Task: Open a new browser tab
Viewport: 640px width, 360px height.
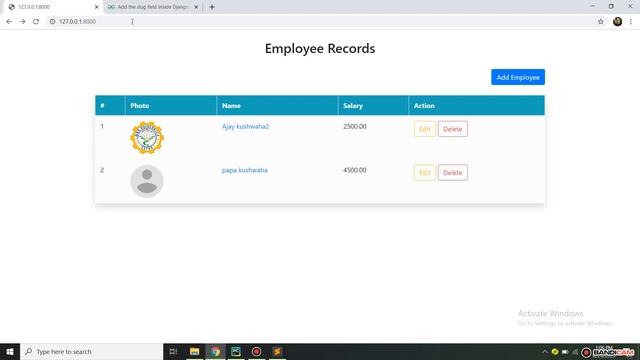Action: click(x=212, y=7)
